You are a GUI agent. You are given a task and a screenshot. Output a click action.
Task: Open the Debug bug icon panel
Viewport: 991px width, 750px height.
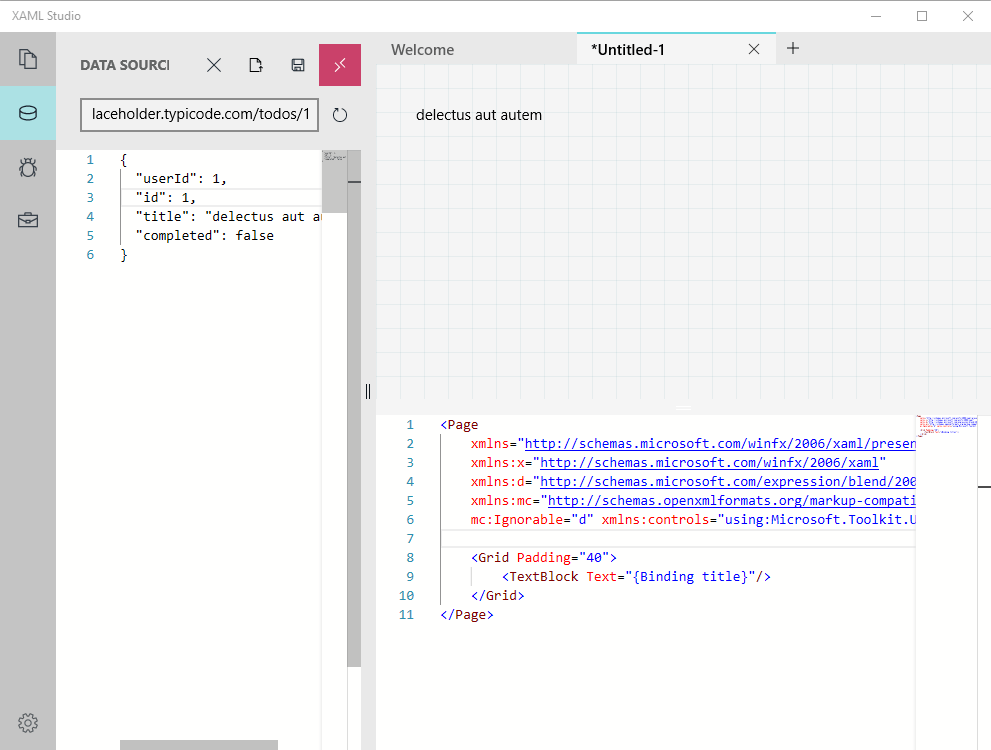tap(28, 167)
